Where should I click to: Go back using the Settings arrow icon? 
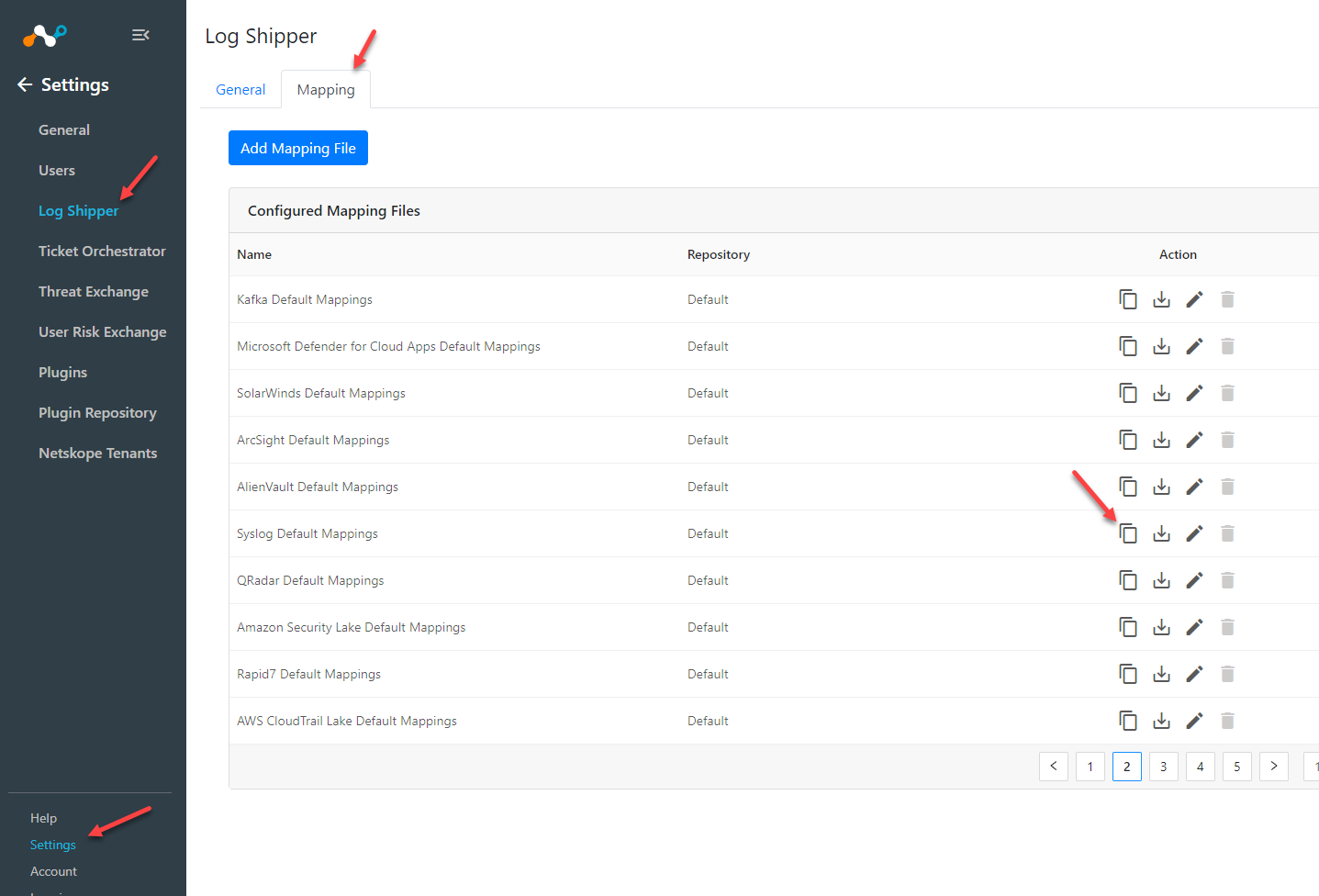pyautogui.click(x=25, y=84)
